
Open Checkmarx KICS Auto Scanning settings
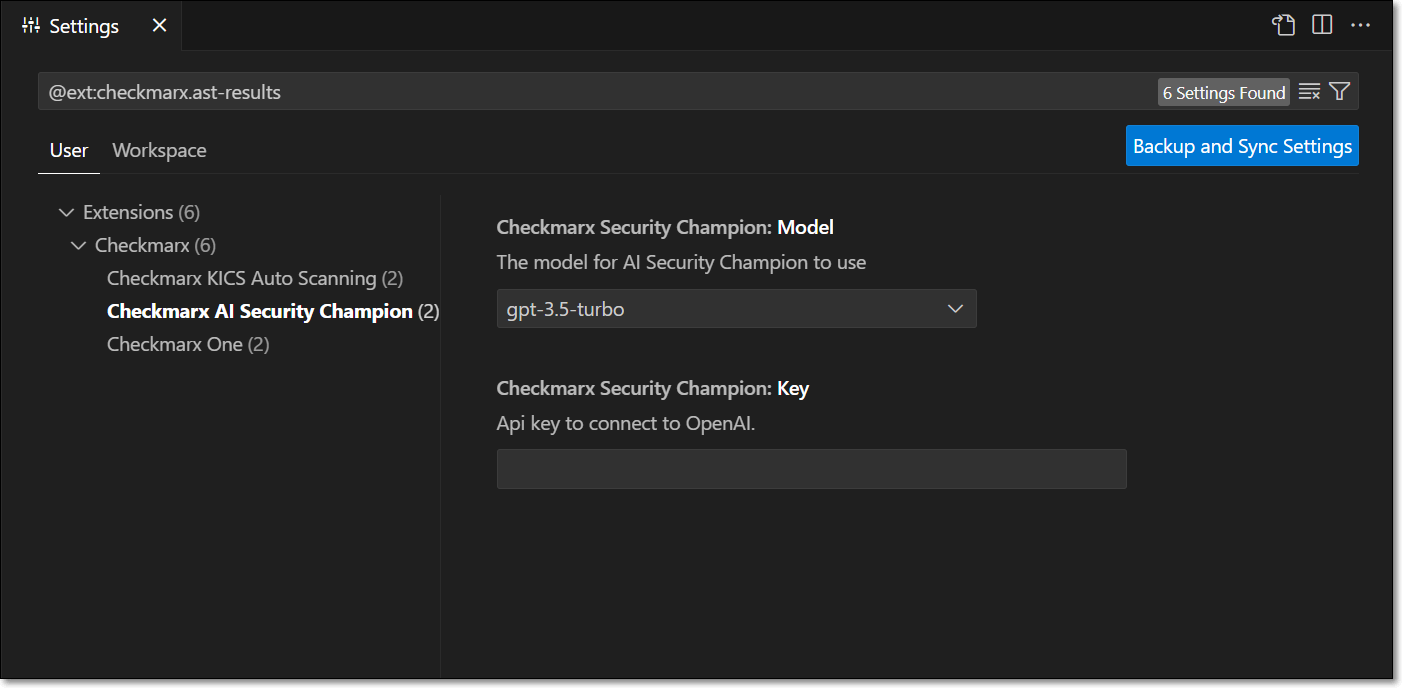255,278
